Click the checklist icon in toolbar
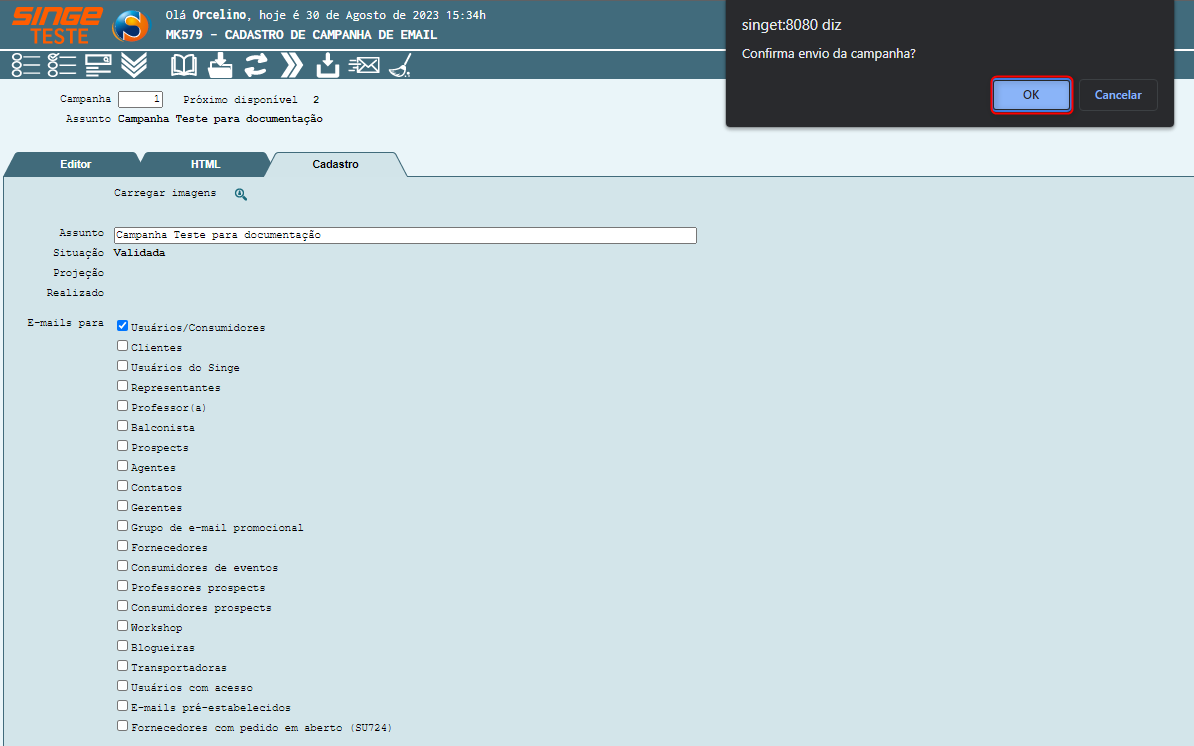Image resolution: width=1194 pixels, height=746 pixels. point(62,66)
